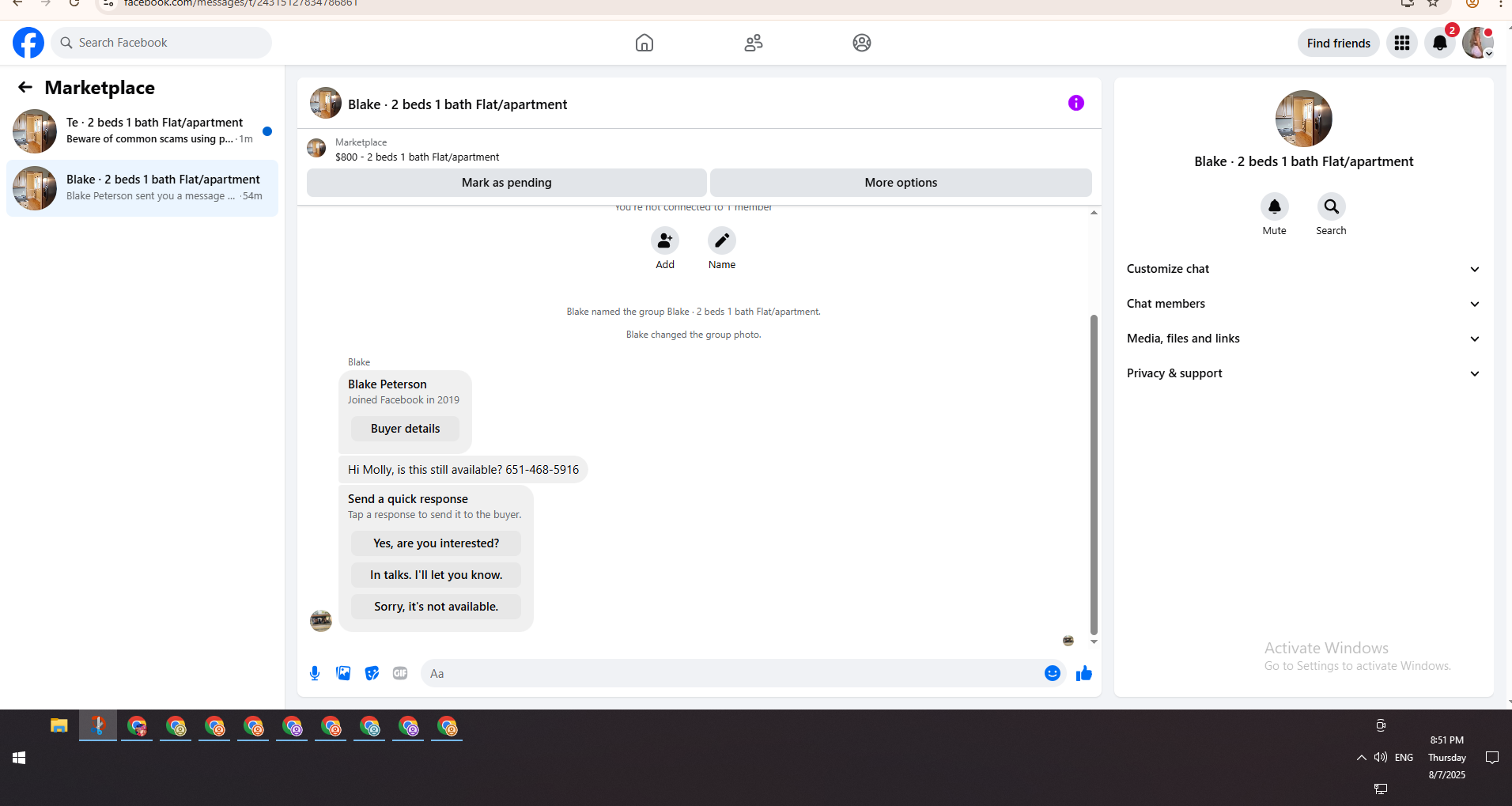Click the voice clip microphone icon
1512x806 pixels.
315,673
